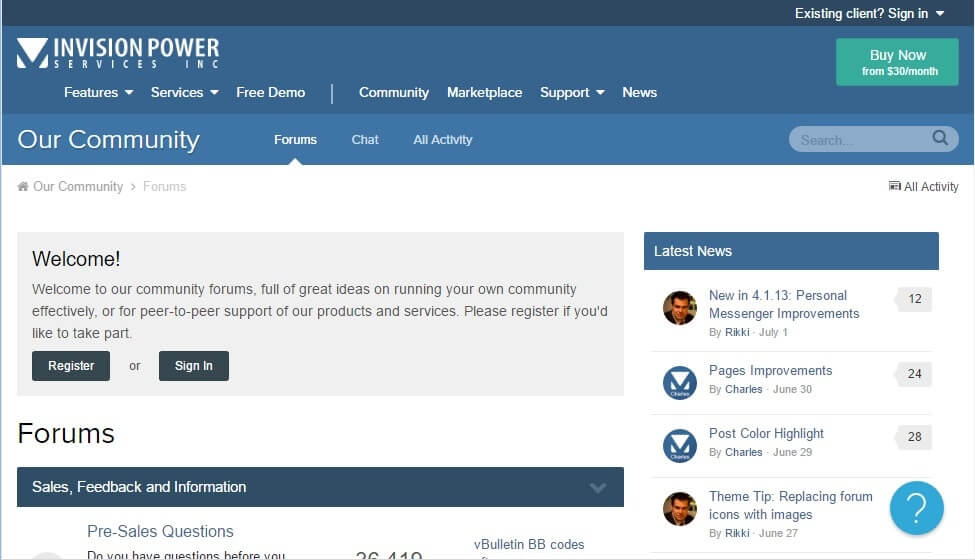Click Our Community breadcrumb link
The image size is (975, 560).
click(x=78, y=186)
